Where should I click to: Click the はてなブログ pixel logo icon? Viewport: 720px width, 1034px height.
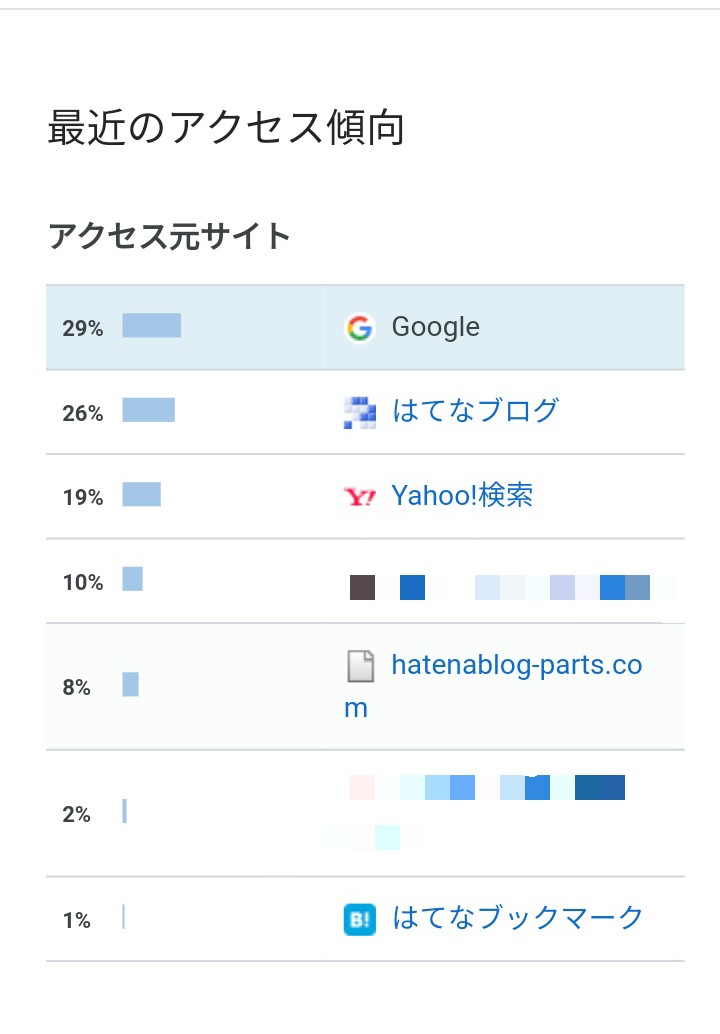tap(360, 413)
